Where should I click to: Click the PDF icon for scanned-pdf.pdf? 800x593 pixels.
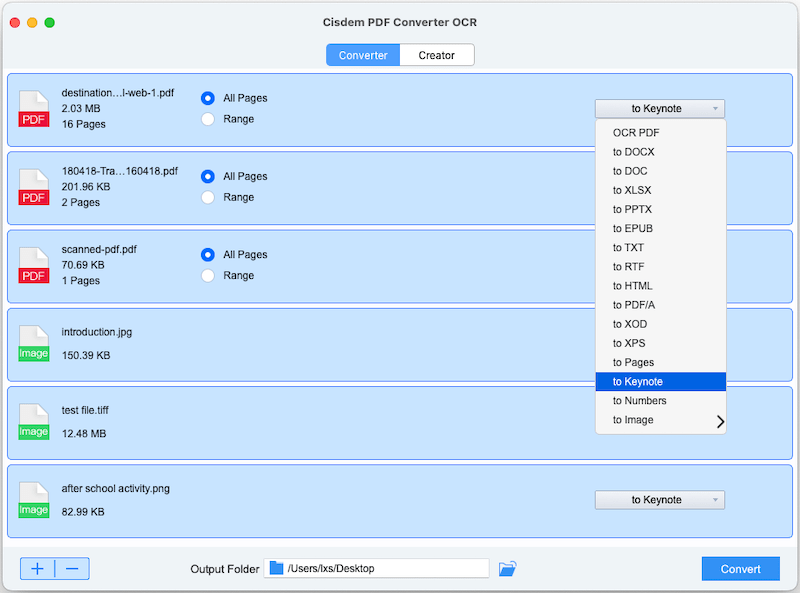pyautogui.click(x=33, y=265)
